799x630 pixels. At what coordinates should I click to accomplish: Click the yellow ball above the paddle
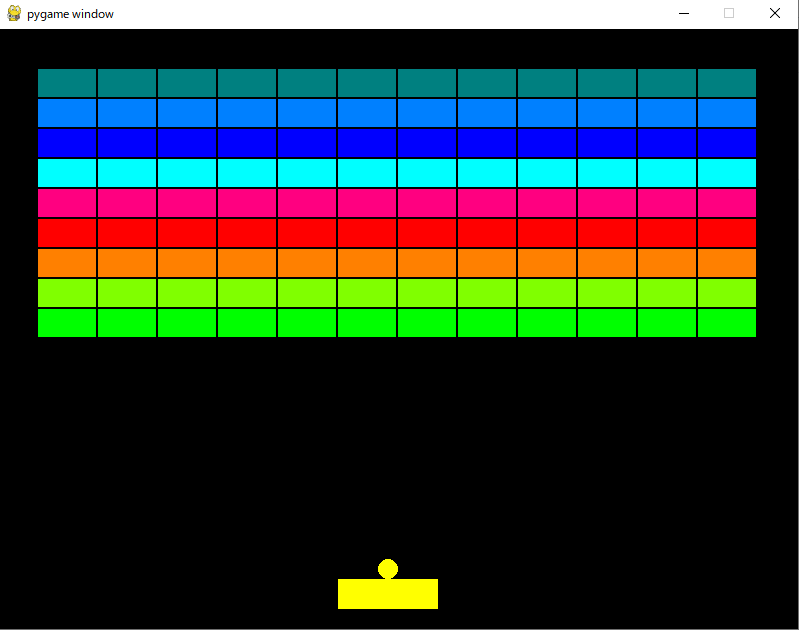(x=388, y=569)
